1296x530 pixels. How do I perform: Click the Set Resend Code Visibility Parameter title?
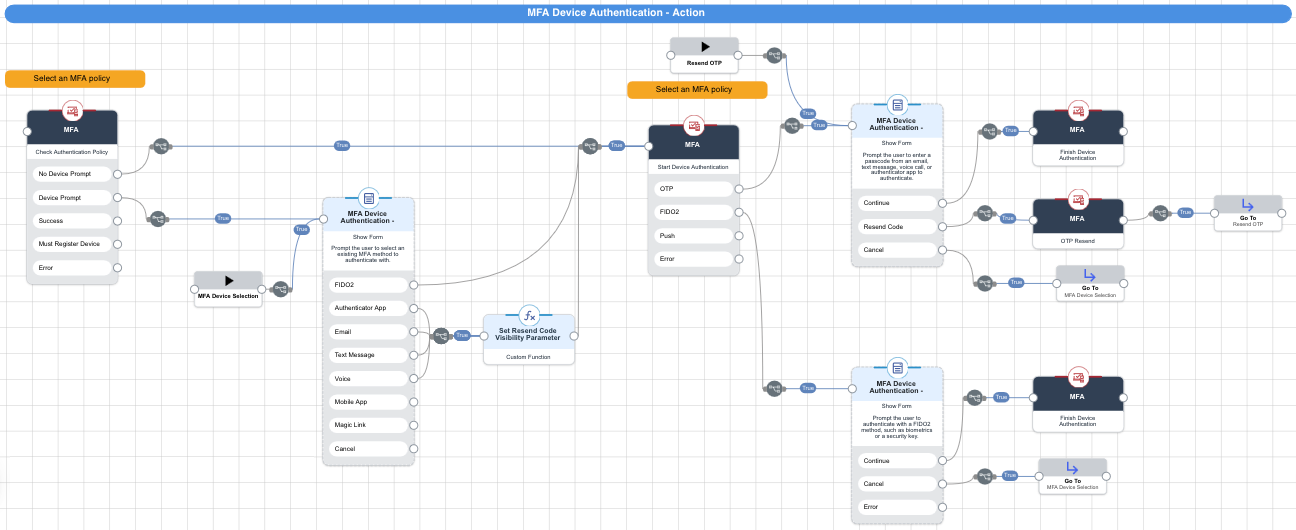click(528, 334)
